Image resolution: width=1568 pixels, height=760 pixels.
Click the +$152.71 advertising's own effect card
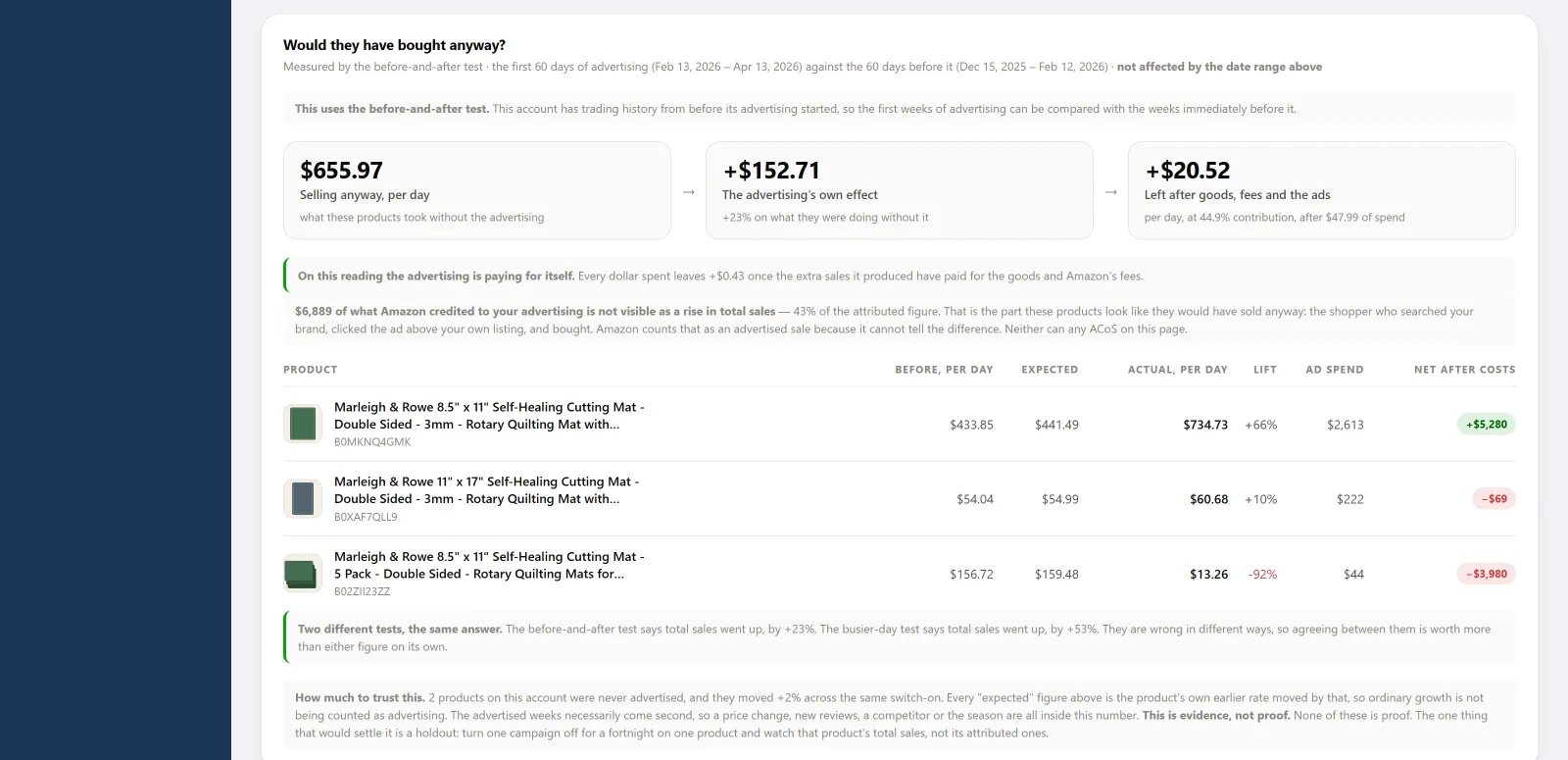(x=899, y=190)
